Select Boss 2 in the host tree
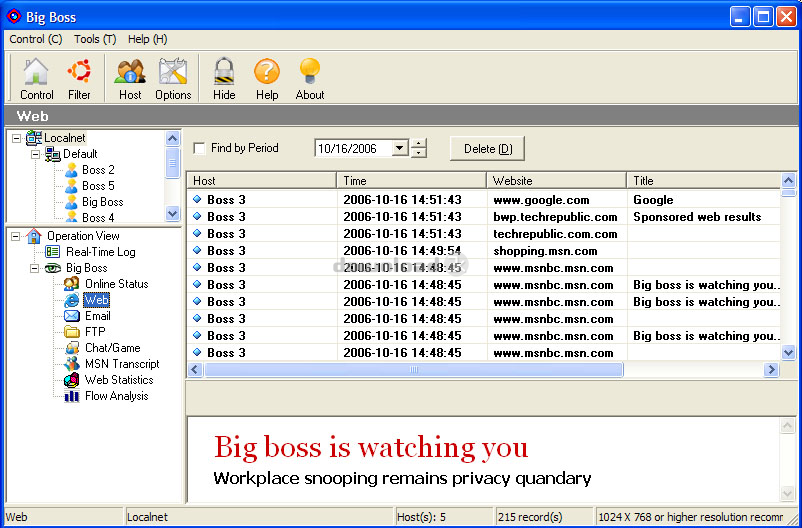This screenshot has width=802, height=528. pyautogui.click(x=98, y=170)
